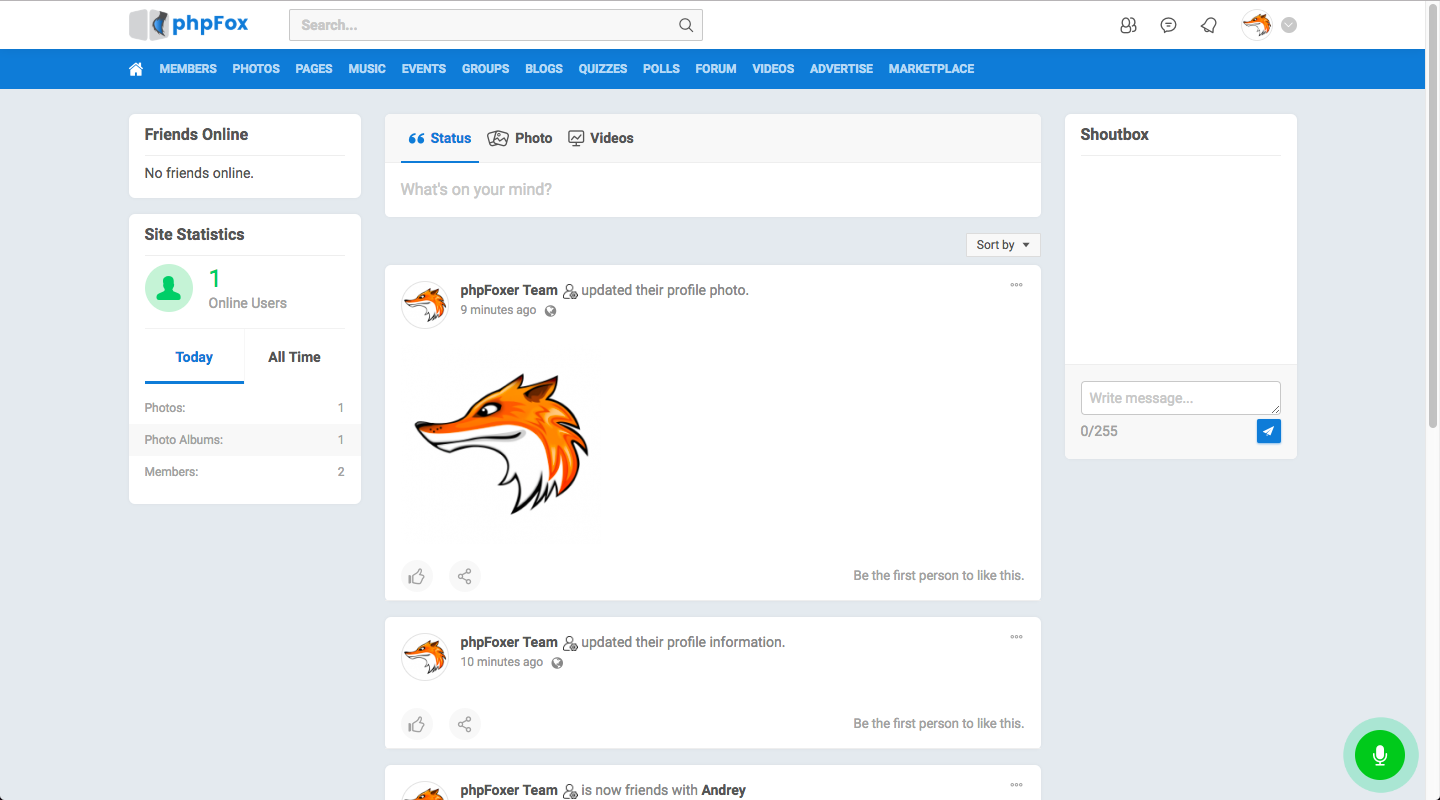1440x800 pixels.
Task: Open the Andrey profile link
Action: (x=724, y=790)
